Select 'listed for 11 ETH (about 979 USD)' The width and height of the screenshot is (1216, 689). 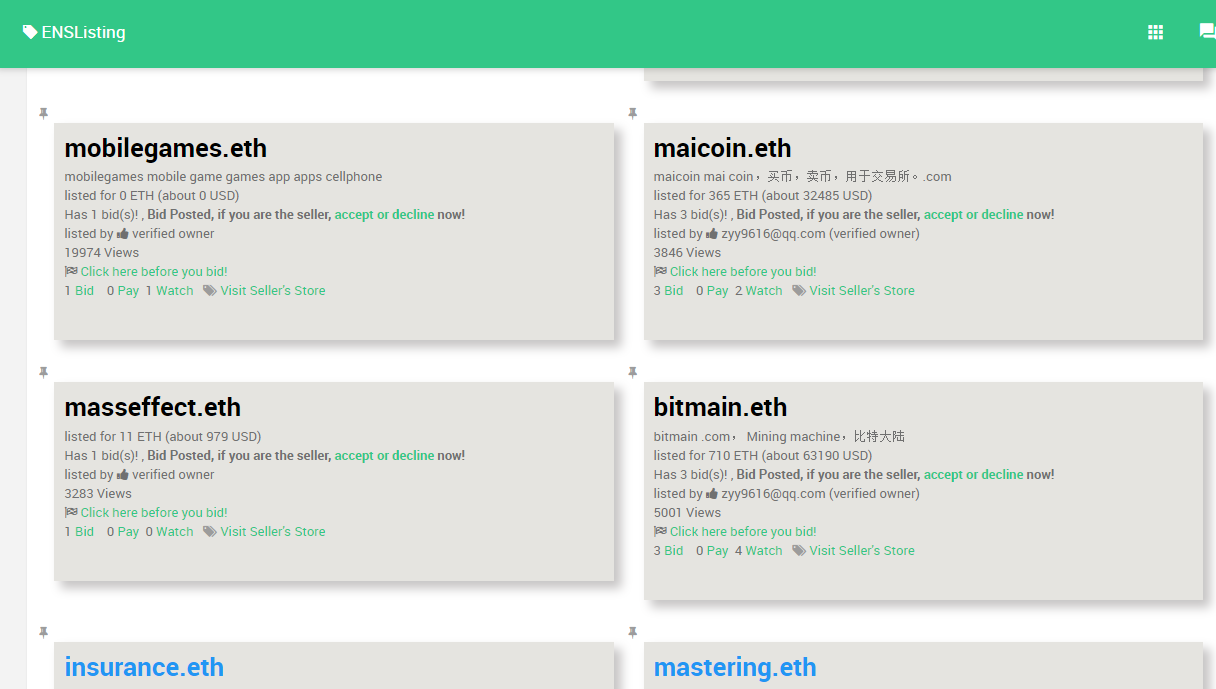pyautogui.click(x=163, y=436)
